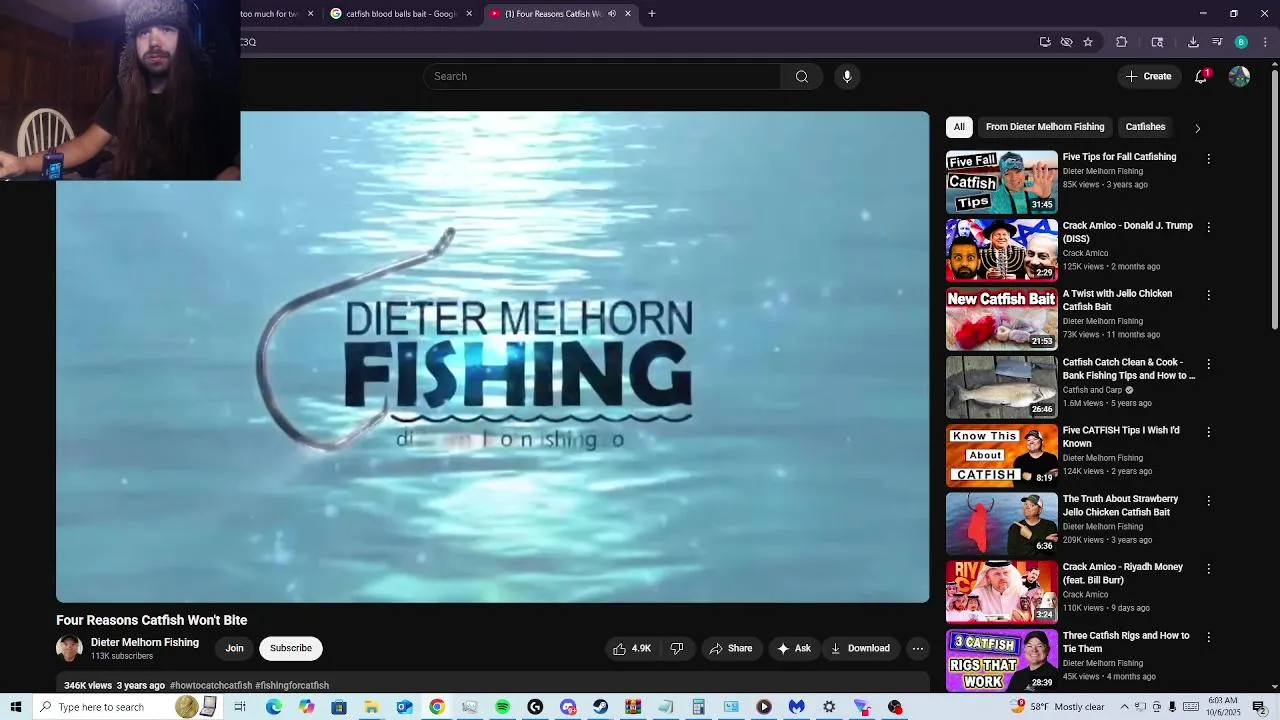
Task: Open options for Crack Amico Riyadh Money video
Action: click(x=1209, y=568)
